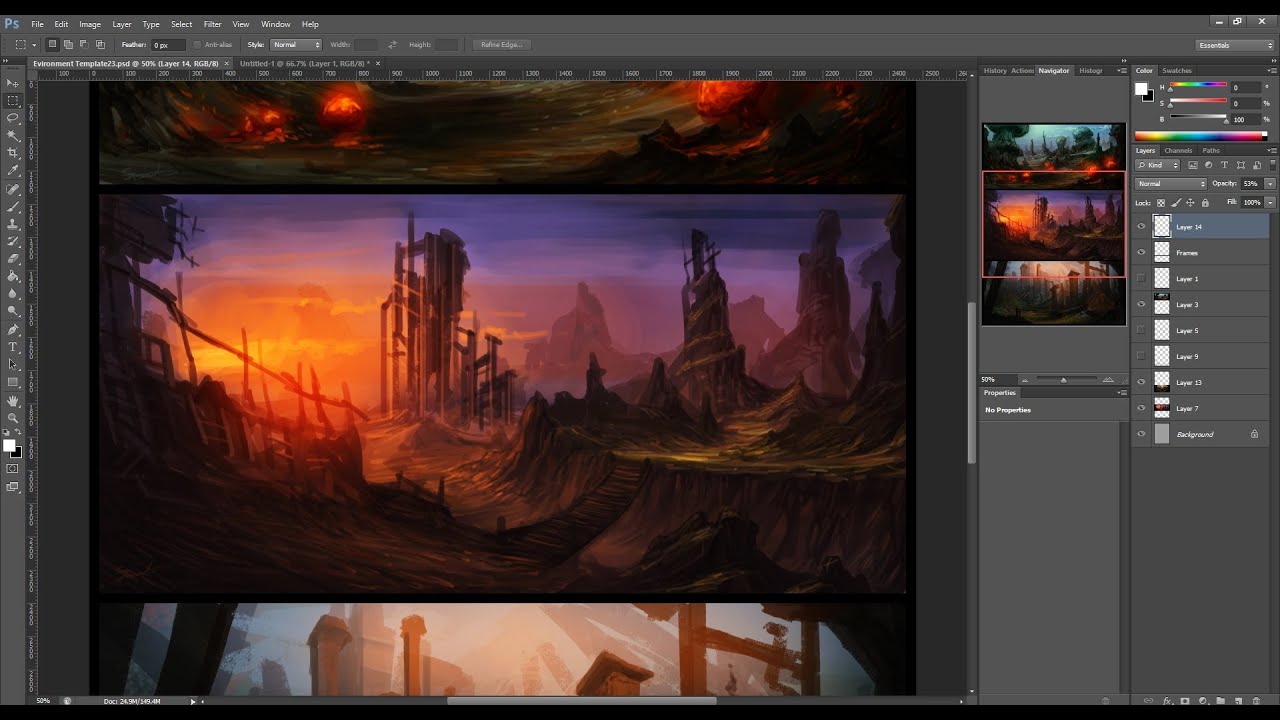This screenshot has height=720, width=1280.
Task: Toggle visibility of Layer 3
Action: click(1141, 304)
